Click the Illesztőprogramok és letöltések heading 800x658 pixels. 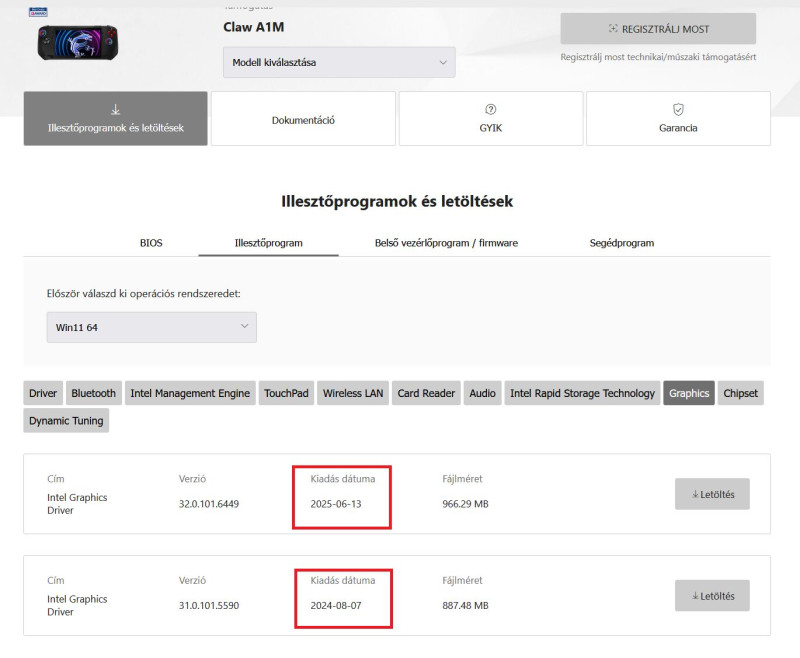[397, 201]
